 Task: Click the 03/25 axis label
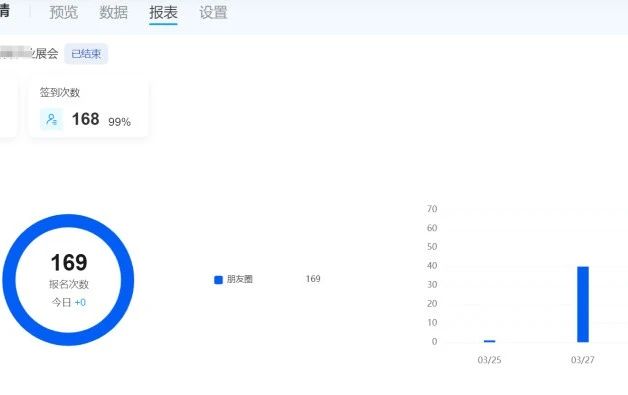click(489, 360)
